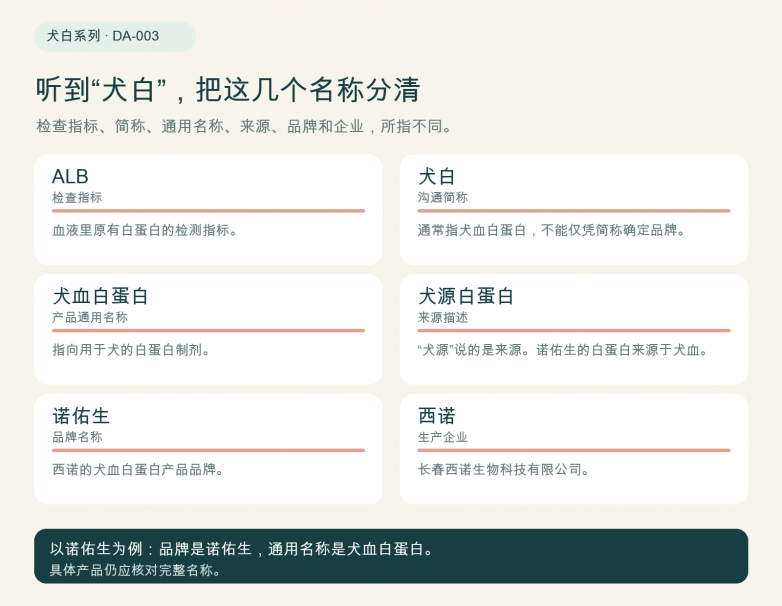The image size is (782, 606).
Task: Click the 犬源白蛋白 card title
Action: pyautogui.click(x=466, y=296)
